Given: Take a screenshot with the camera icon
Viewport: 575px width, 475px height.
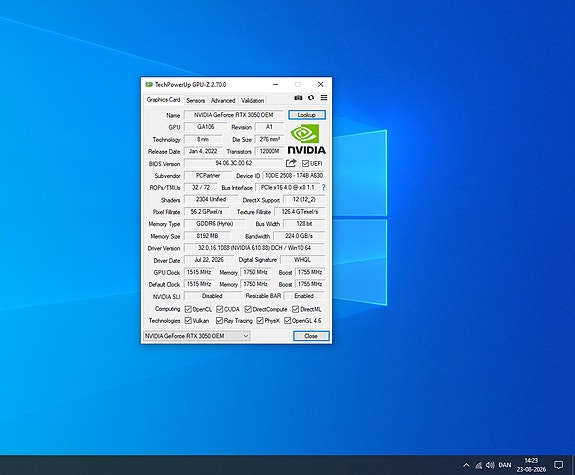Looking at the screenshot, I should click(298, 98).
